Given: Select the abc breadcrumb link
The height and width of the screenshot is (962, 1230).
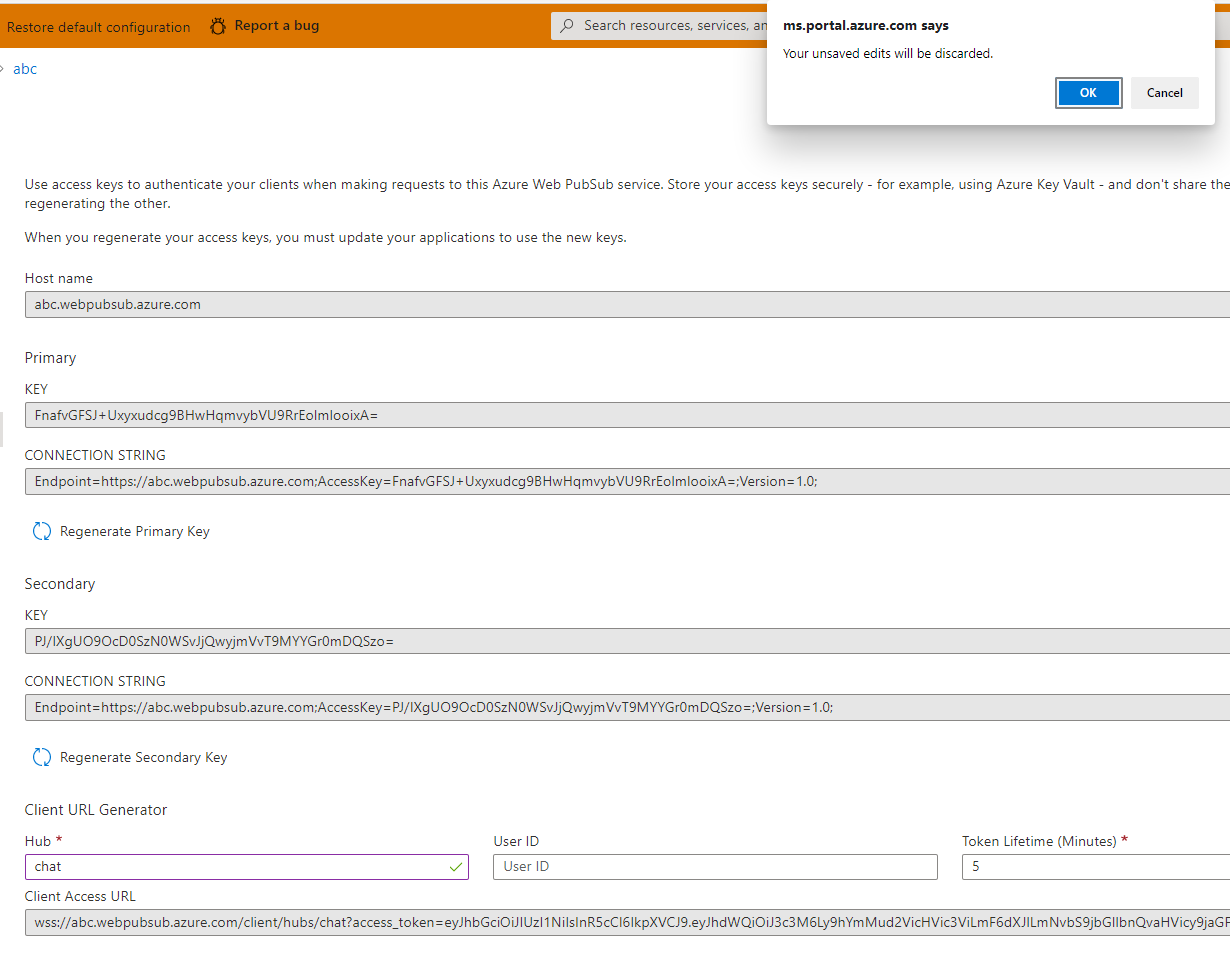Looking at the screenshot, I should click(24, 68).
